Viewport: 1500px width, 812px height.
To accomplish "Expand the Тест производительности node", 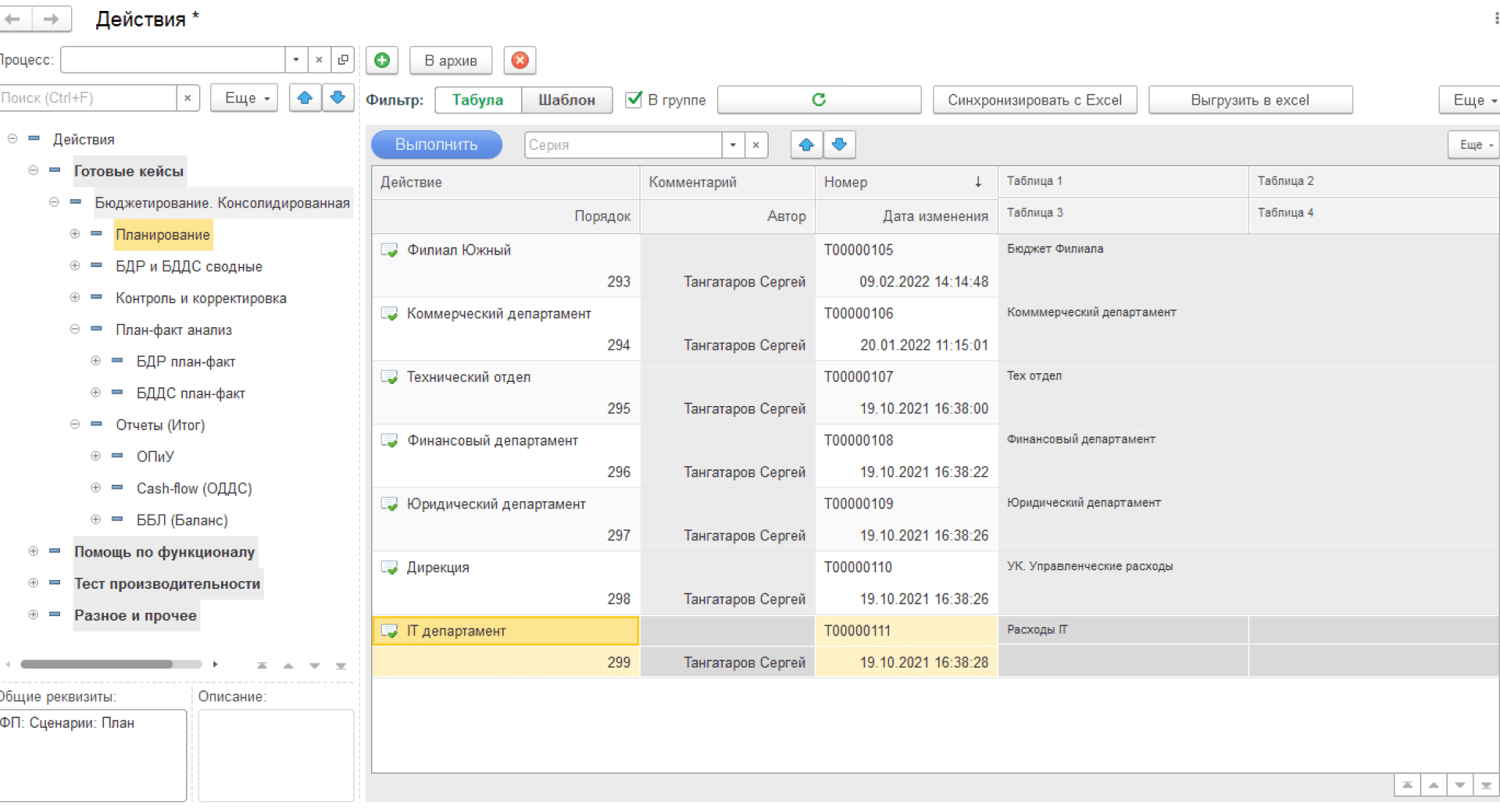I will pos(33,583).
